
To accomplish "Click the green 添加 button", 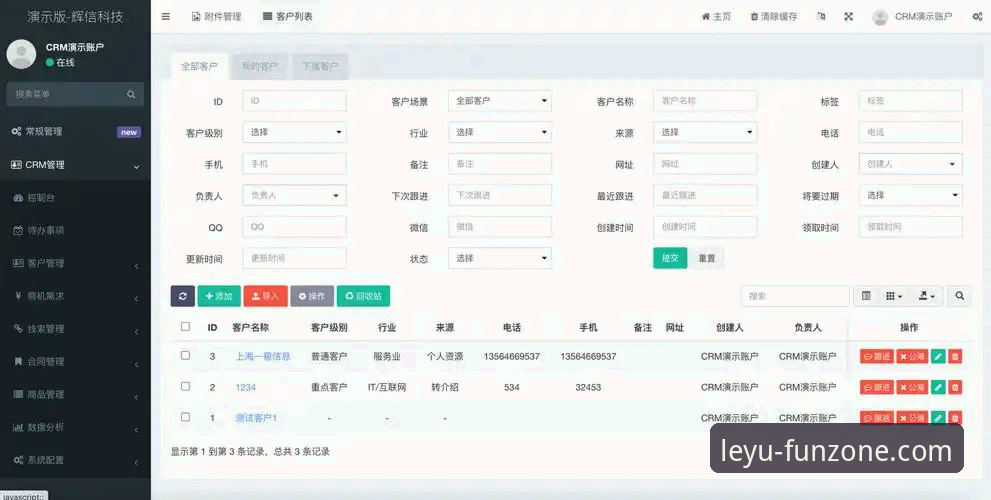I will pos(219,296).
